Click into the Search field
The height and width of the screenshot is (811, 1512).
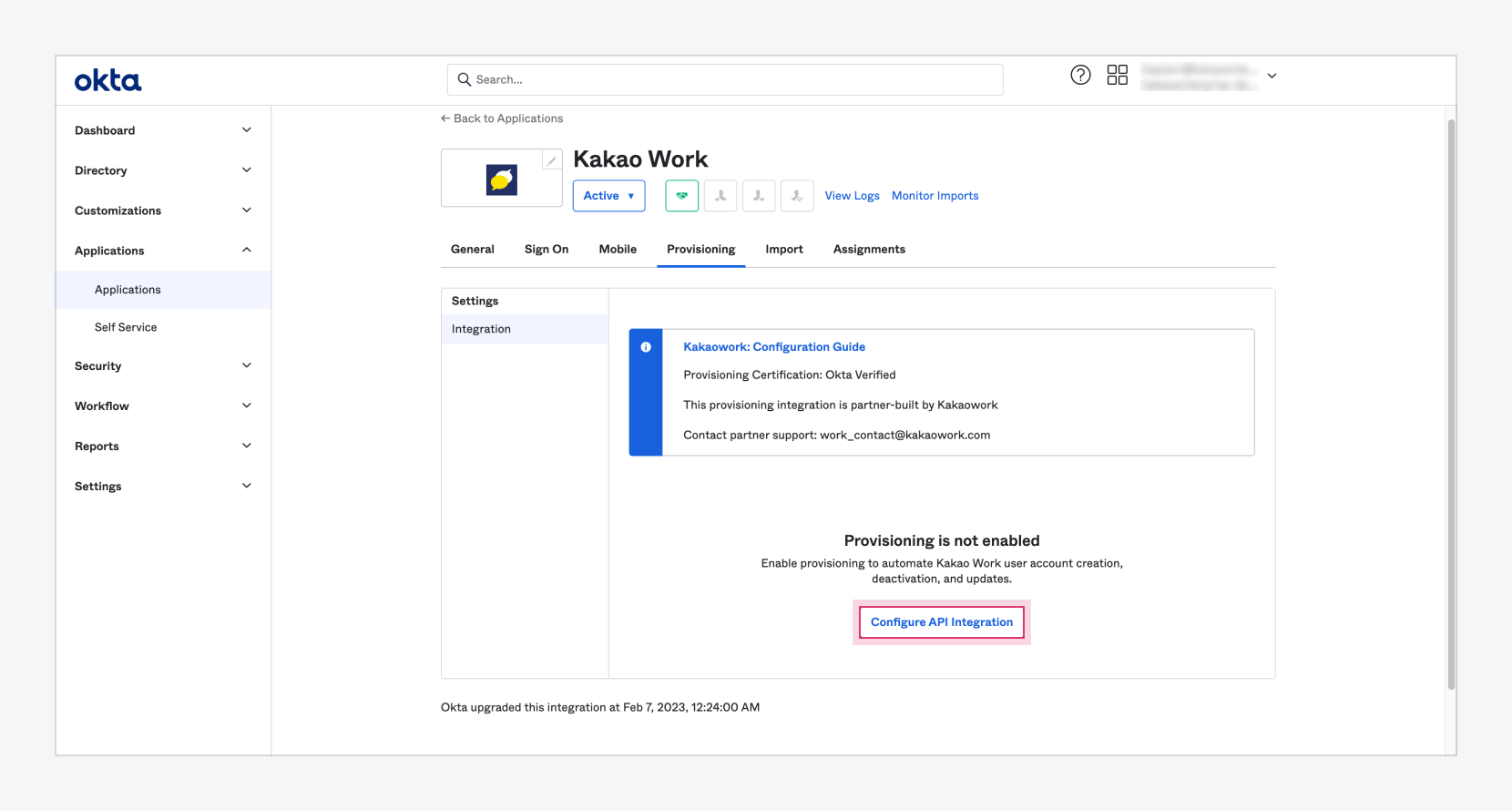[x=725, y=79]
